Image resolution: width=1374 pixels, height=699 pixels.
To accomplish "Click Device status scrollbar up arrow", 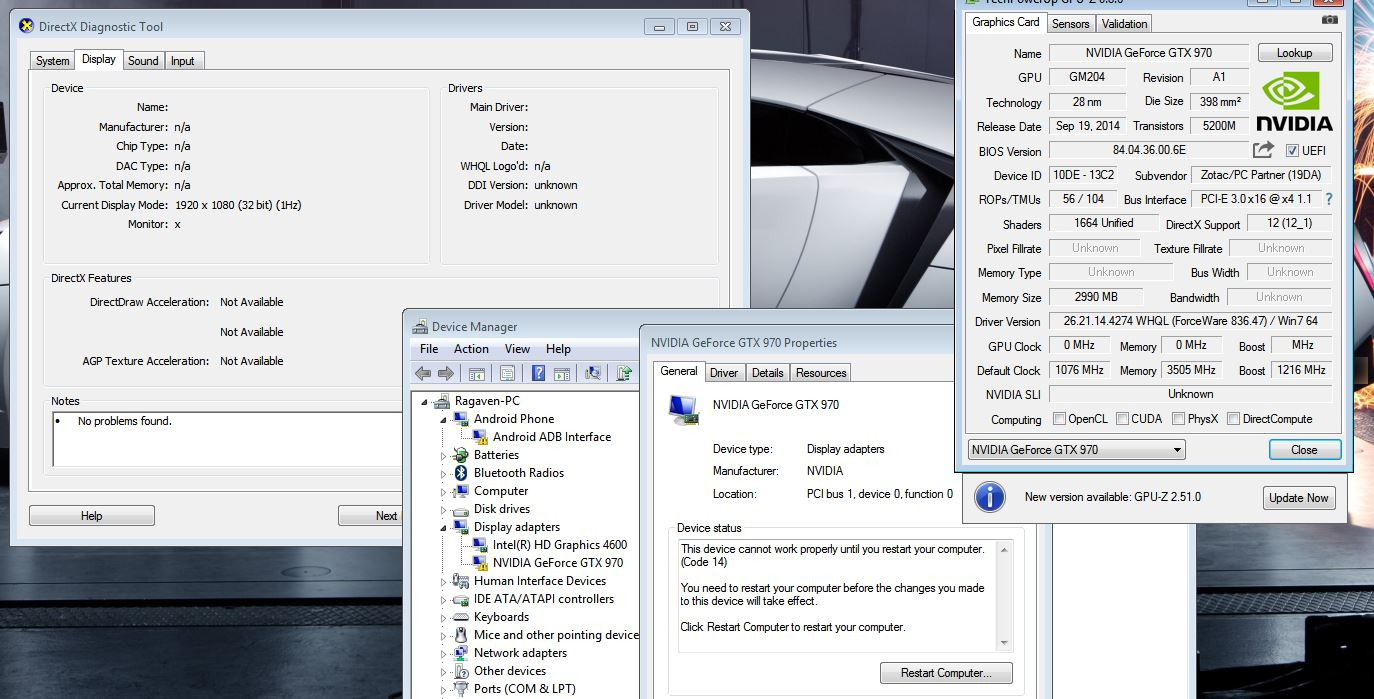I will [1005, 549].
